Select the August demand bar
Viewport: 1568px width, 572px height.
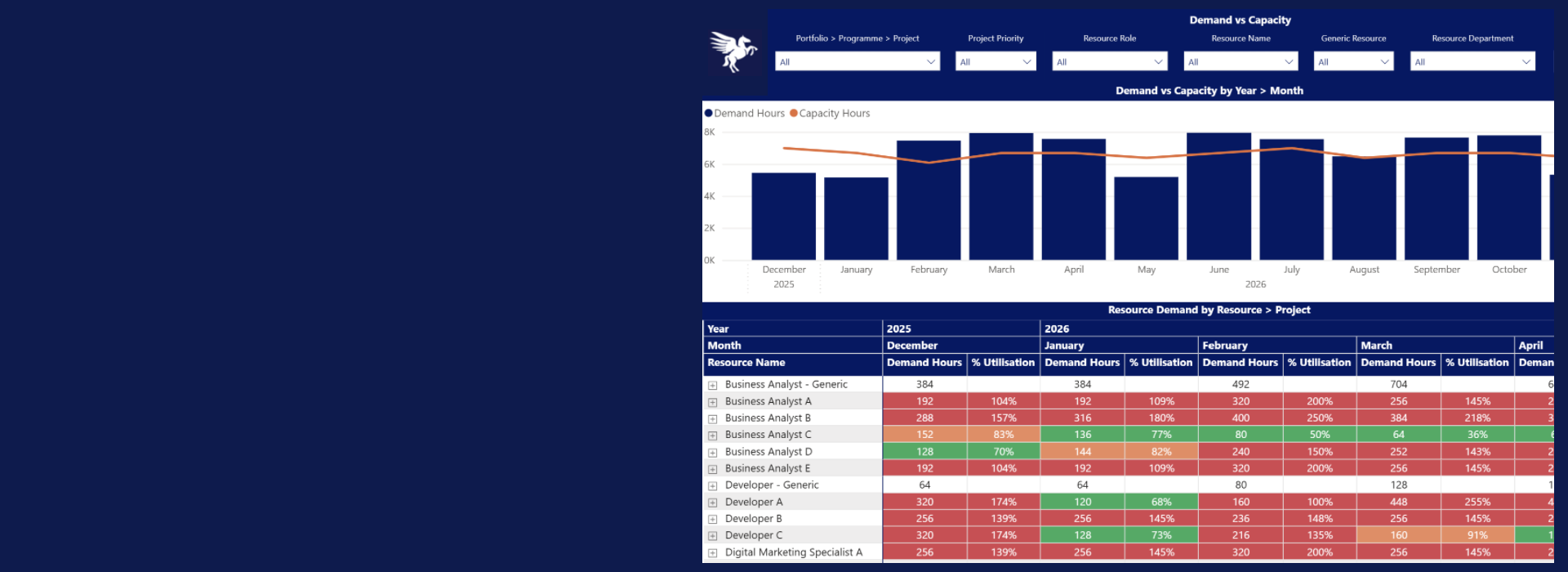click(1364, 208)
